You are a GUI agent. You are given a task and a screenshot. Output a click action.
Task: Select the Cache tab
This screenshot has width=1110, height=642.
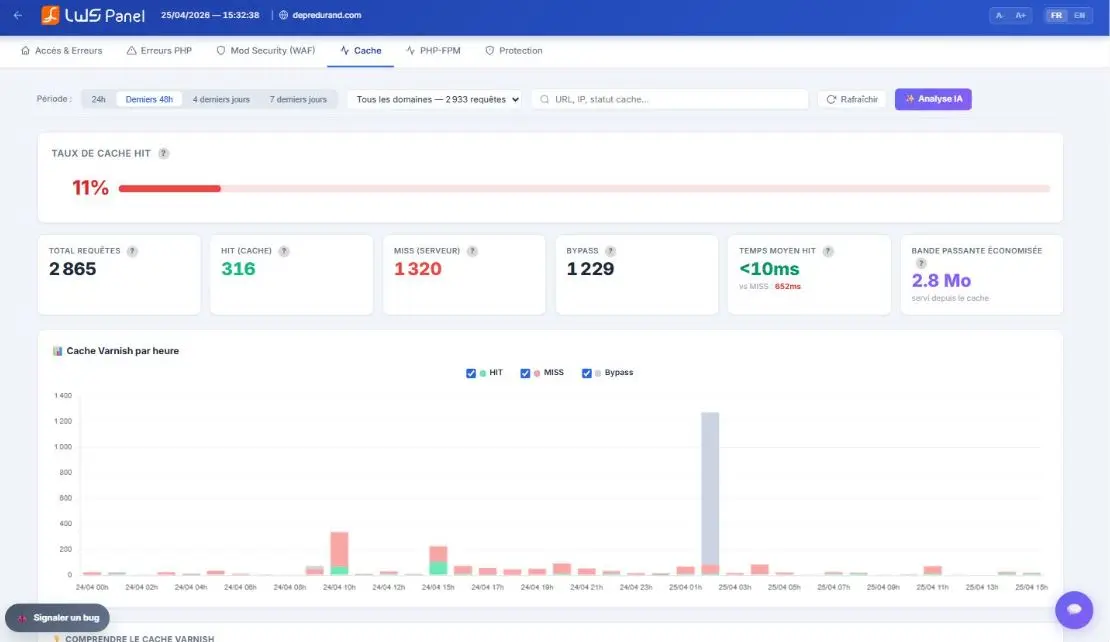coord(360,51)
